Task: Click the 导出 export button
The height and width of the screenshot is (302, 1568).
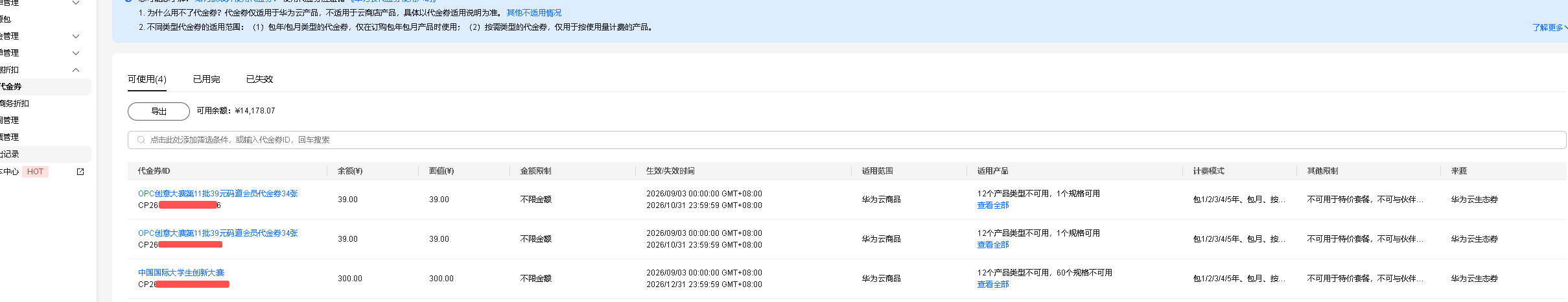Action: [159, 111]
